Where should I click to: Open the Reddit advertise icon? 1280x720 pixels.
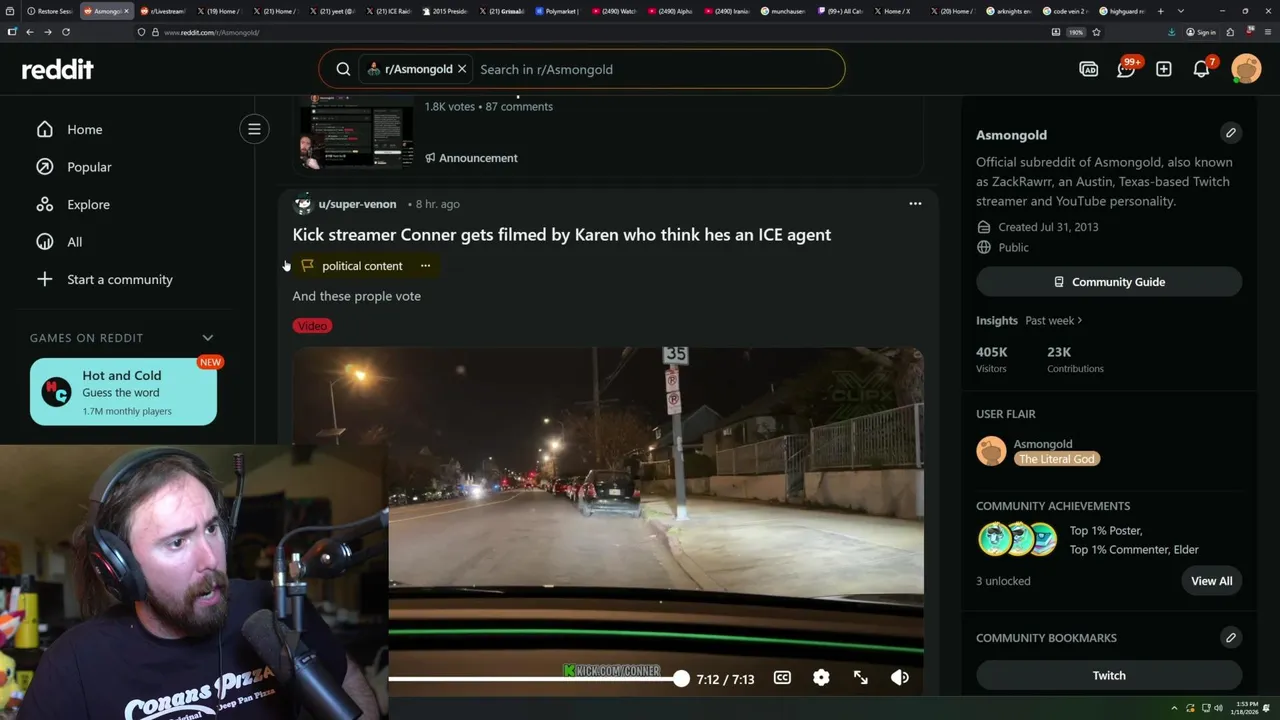tap(1089, 69)
